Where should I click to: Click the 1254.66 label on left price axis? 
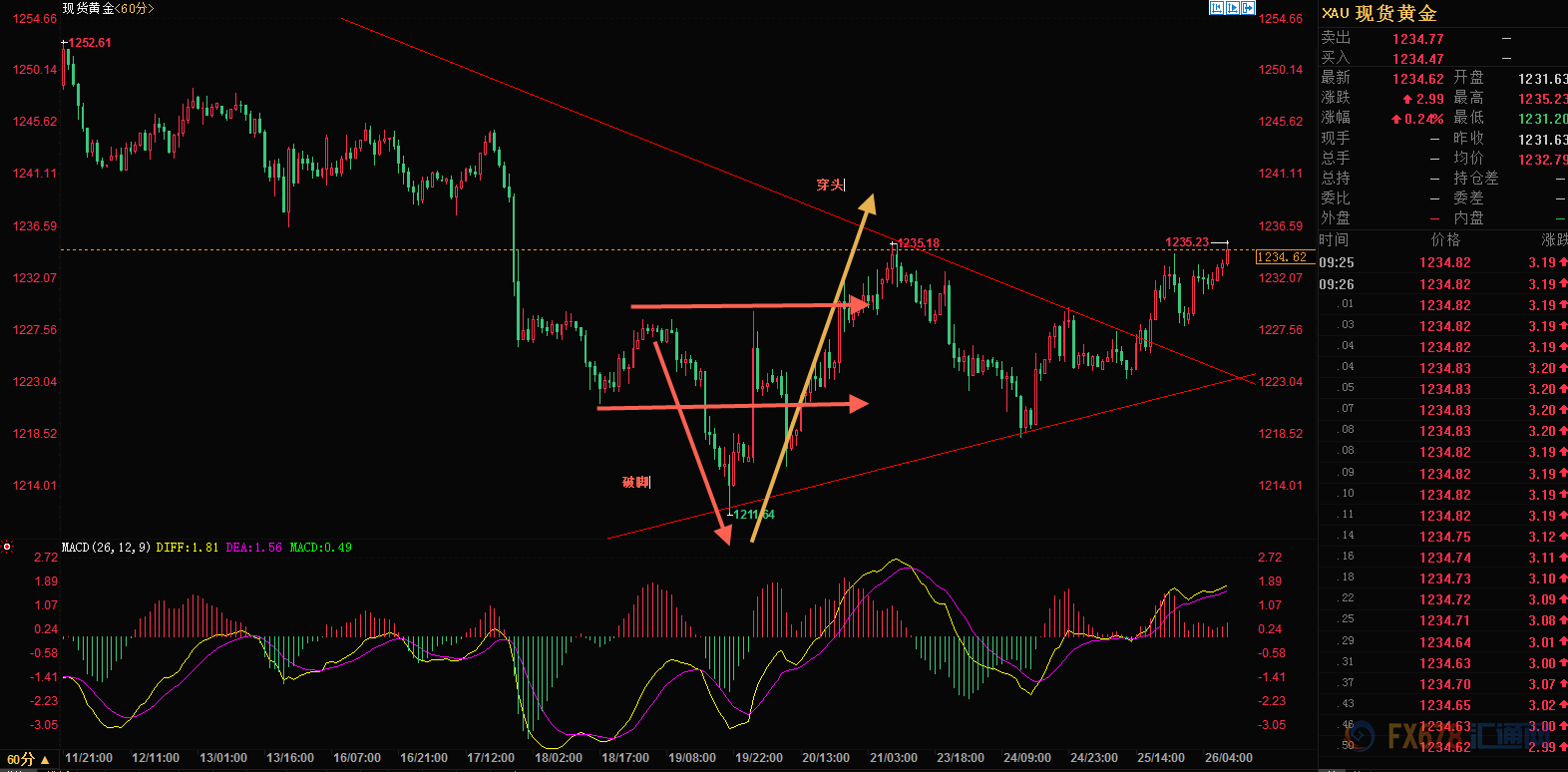[x=35, y=19]
